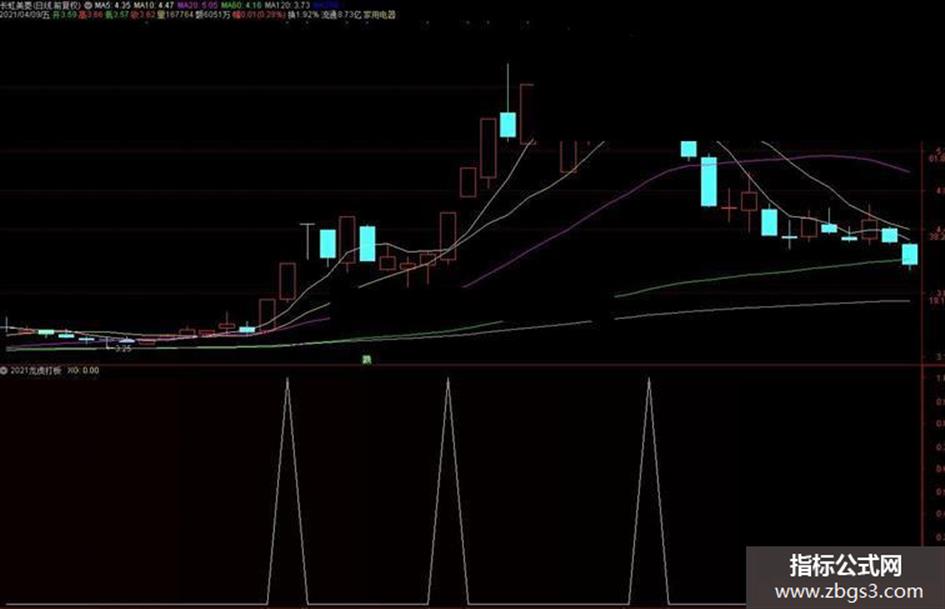Select the third signal spike in sub-chart
Screen dimensions: 945x609
click(648, 491)
